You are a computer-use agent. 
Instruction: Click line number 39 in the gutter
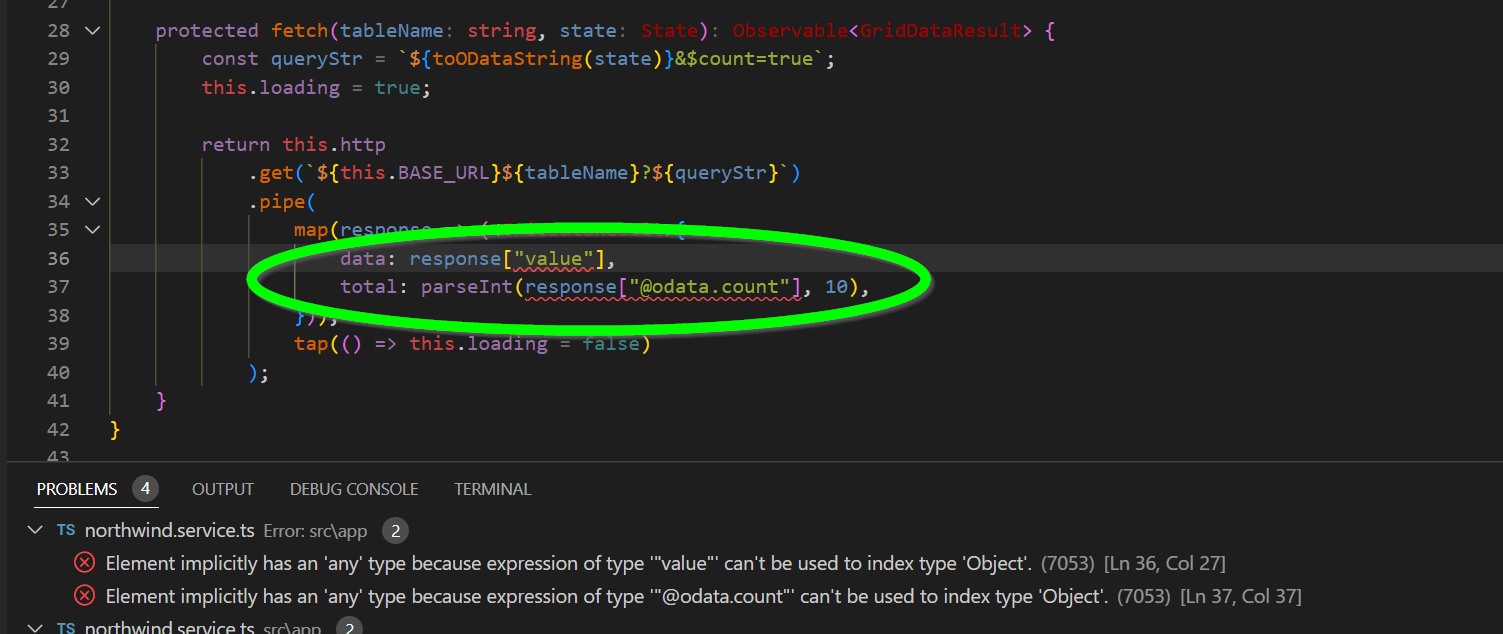[x=58, y=344]
